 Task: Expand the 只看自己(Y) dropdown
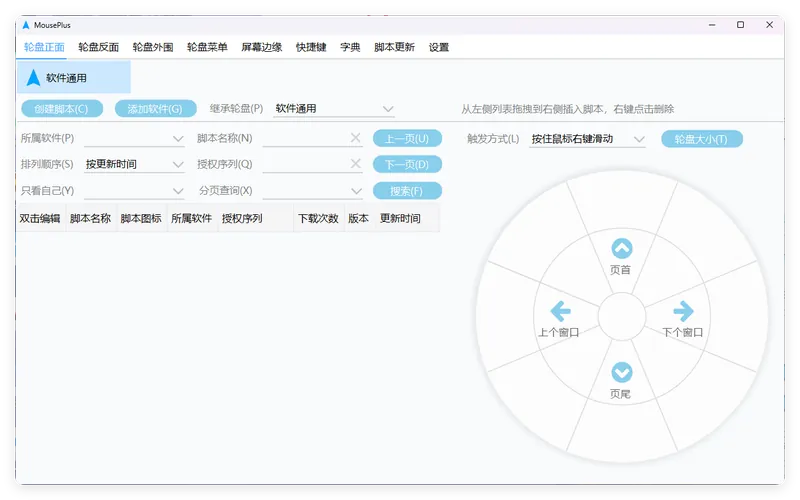[x=134, y=191]
